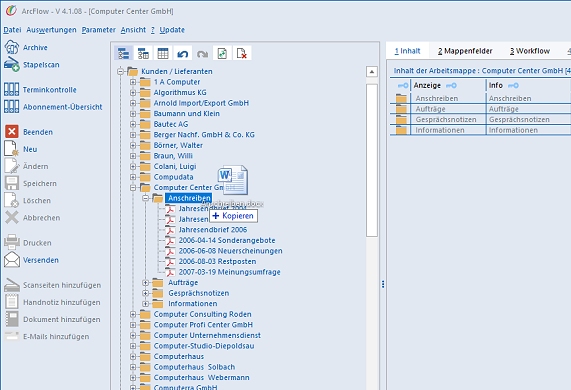Click the Ändern edit icon

click(x=11, y=166)
